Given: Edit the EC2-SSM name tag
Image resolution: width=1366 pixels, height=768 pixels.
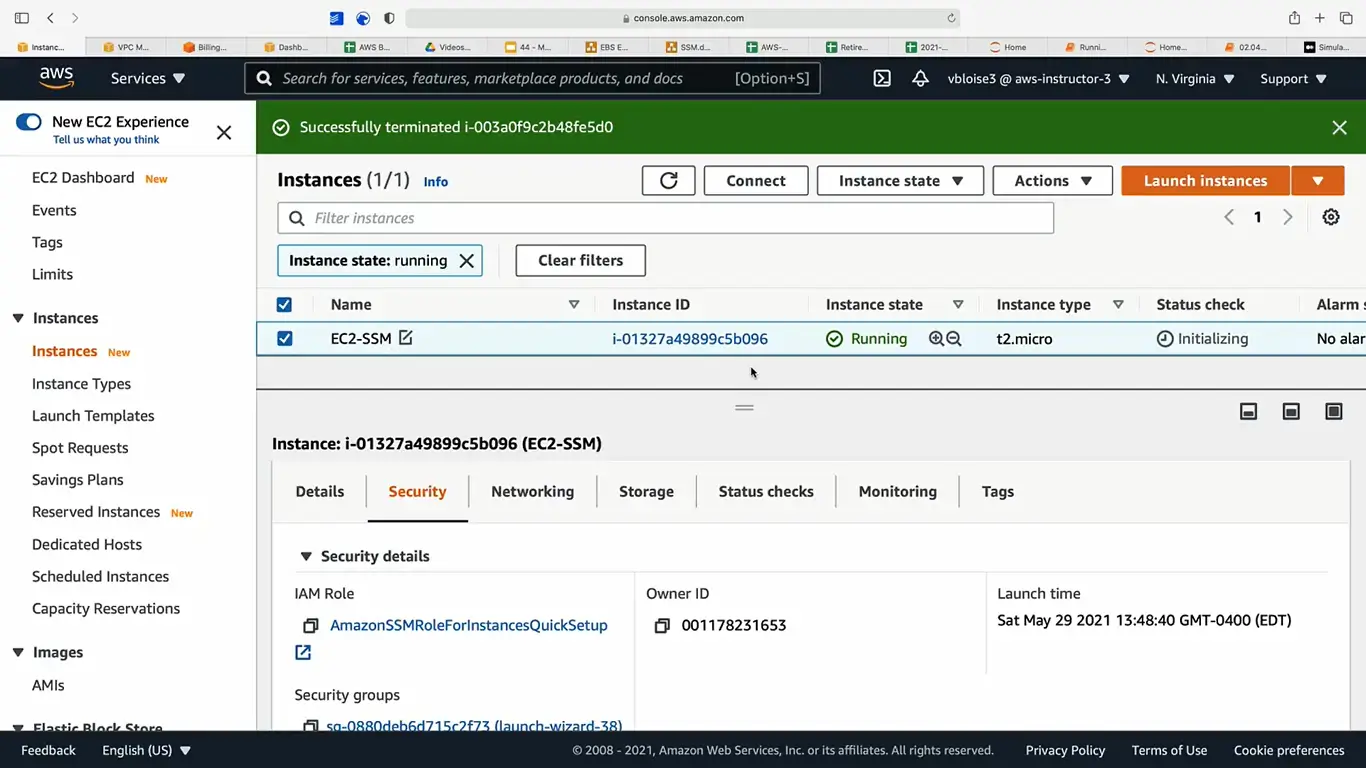Looking at the screenshot, I should (405, 338).
